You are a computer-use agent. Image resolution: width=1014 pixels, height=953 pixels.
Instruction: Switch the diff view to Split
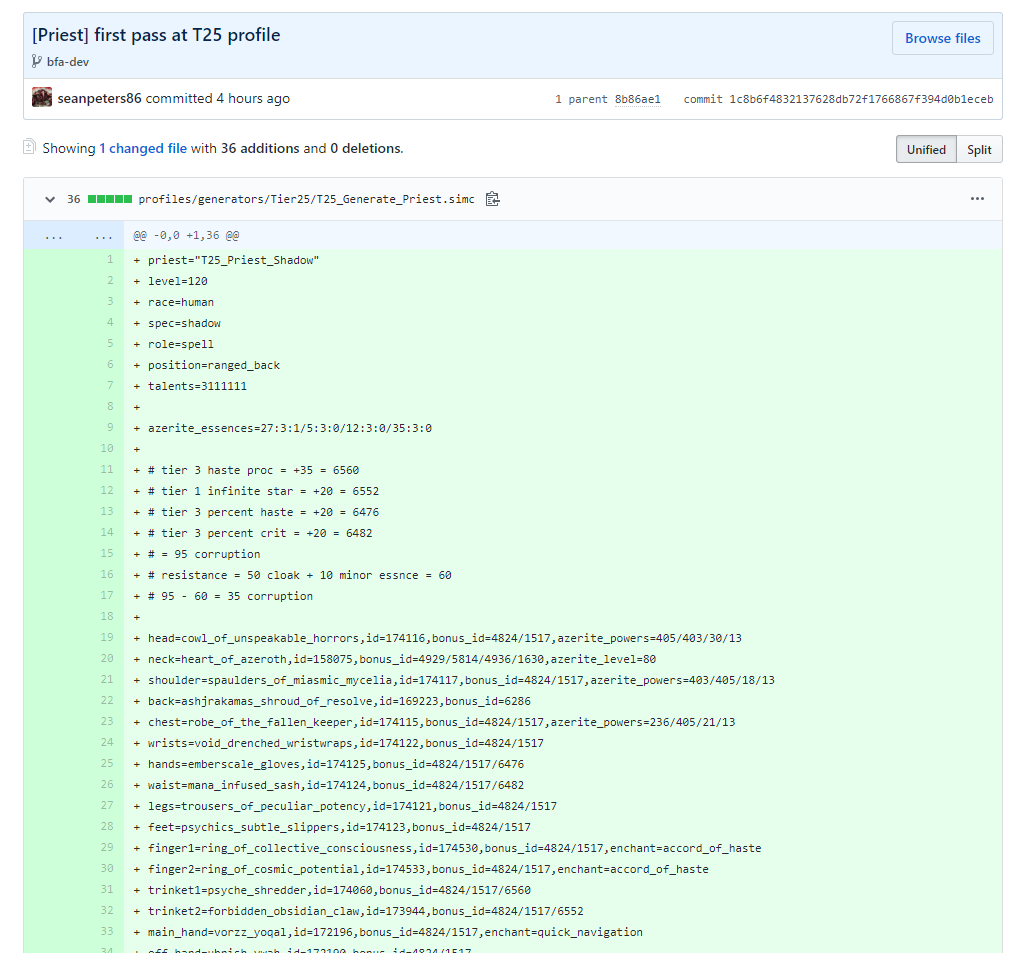[979, 149]
